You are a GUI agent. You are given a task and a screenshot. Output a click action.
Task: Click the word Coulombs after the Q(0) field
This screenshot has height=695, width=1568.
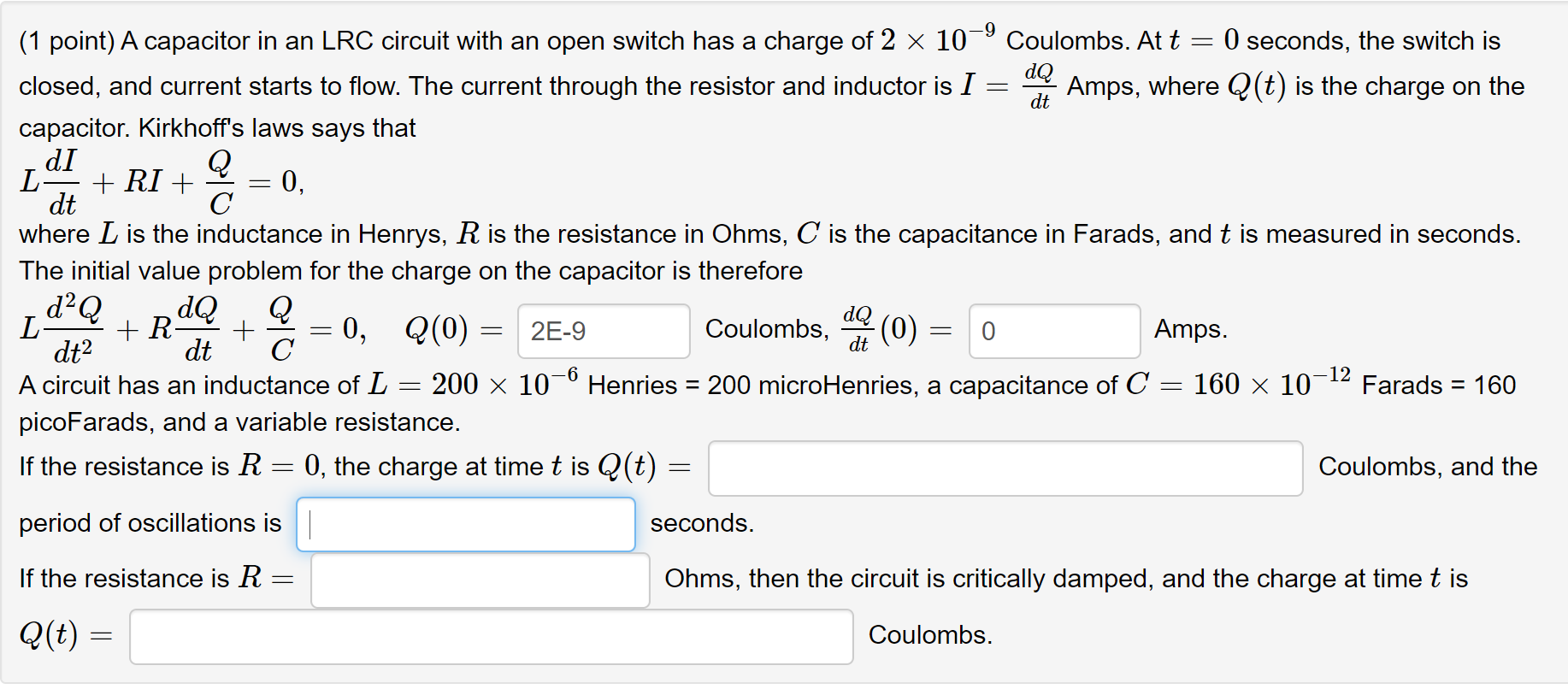point(763,329)
